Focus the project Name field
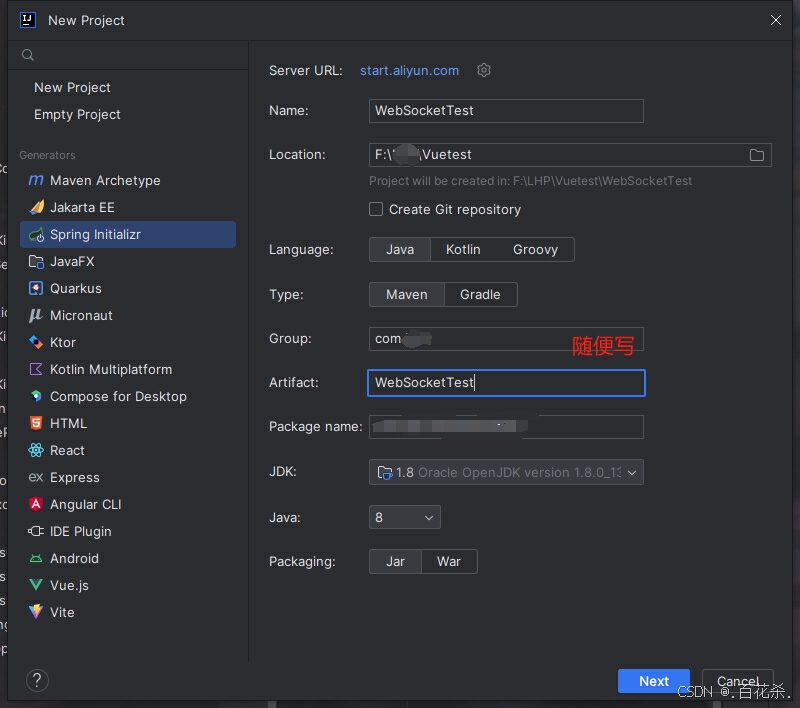 click(506, 111)
